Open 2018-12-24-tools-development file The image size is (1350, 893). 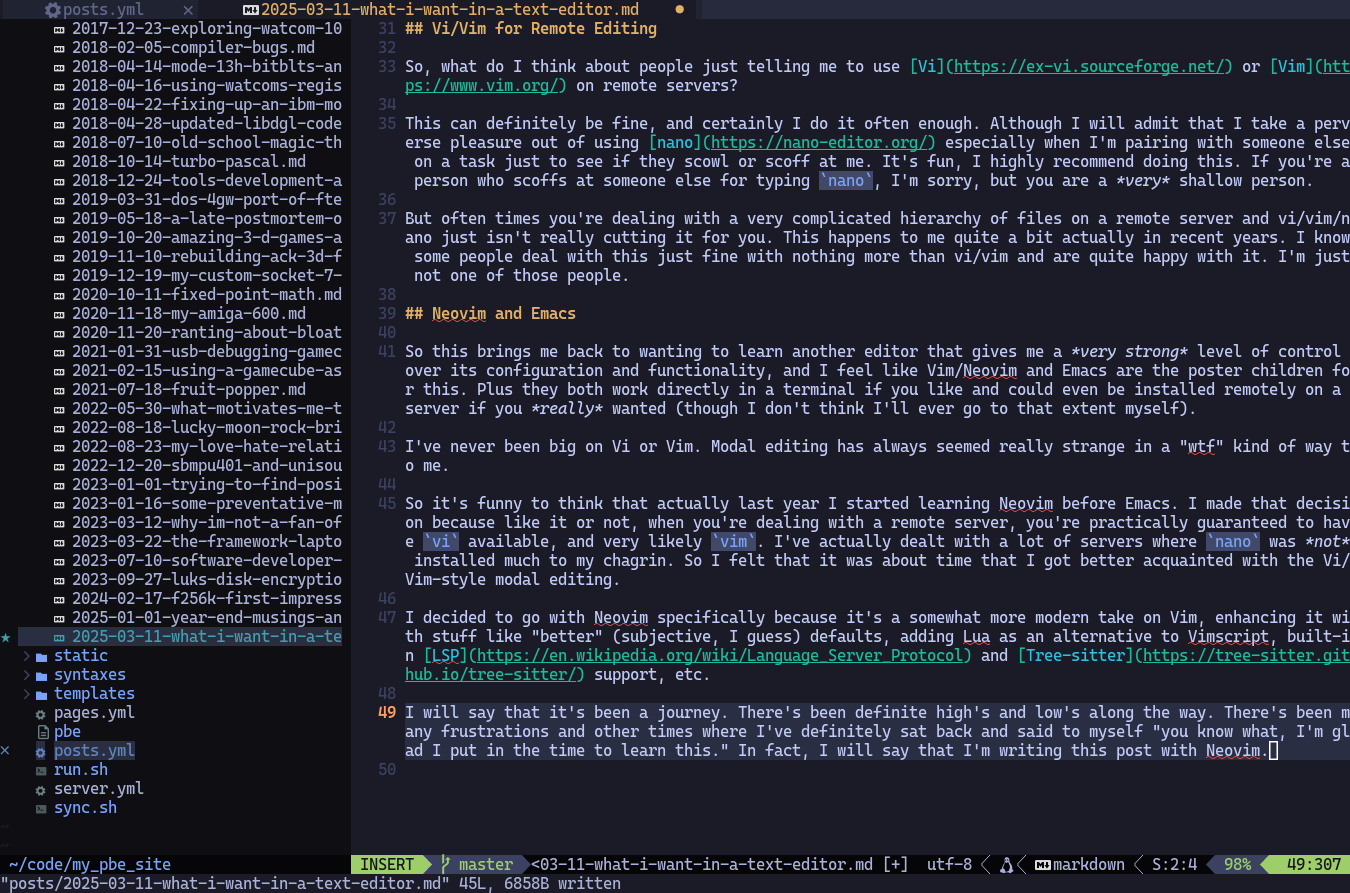207,181
